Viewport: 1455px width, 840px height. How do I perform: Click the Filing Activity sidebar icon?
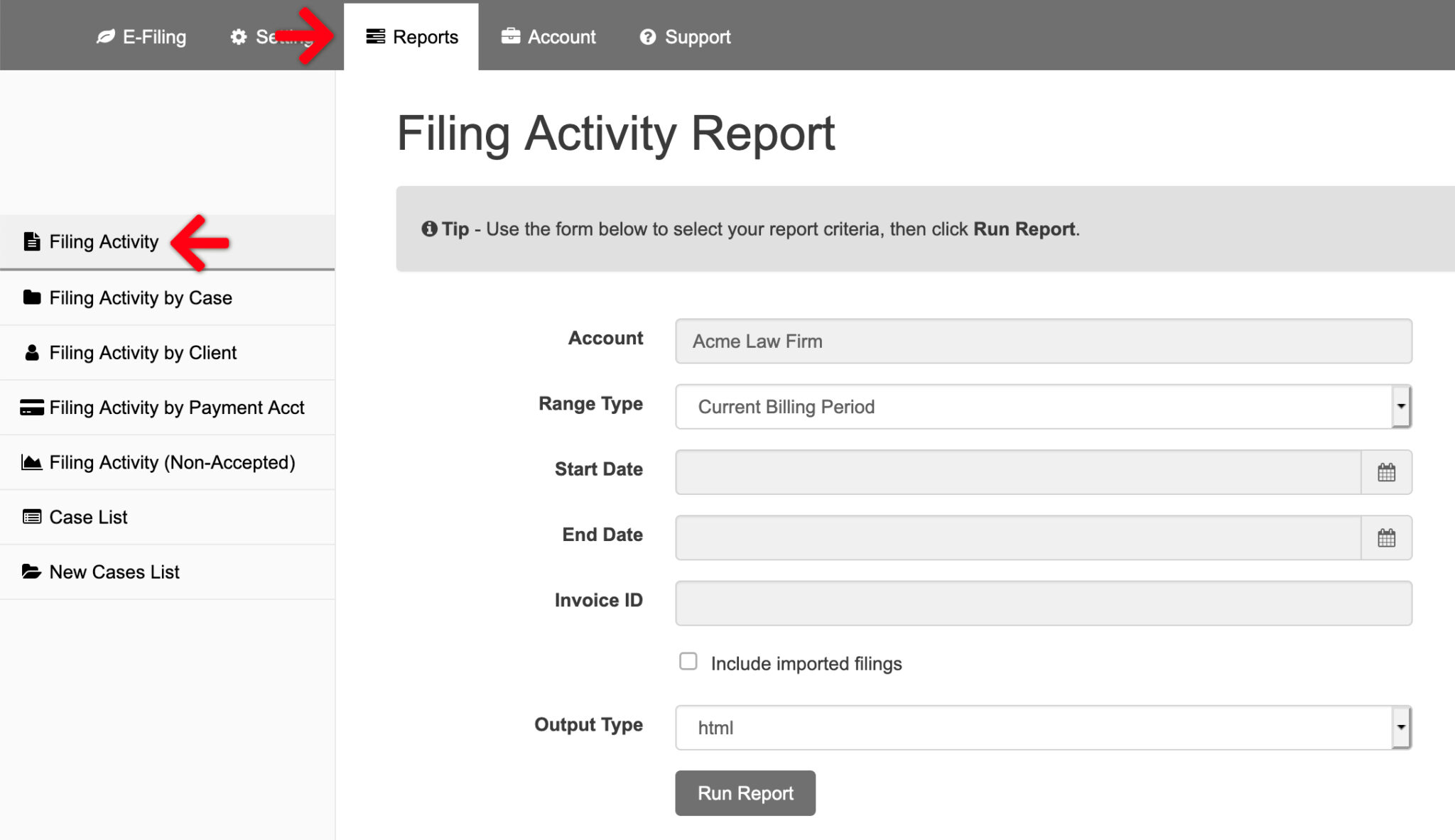[30, 241]
